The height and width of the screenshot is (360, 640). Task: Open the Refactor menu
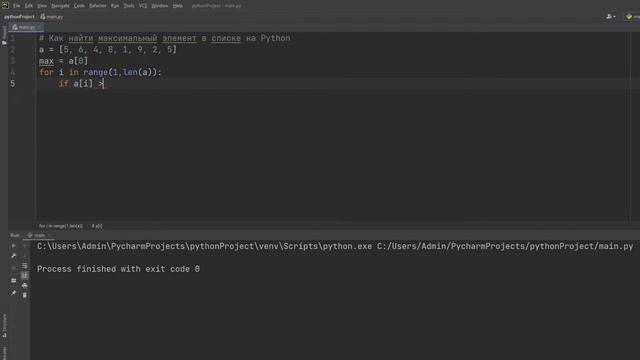[x=98, y=6]
